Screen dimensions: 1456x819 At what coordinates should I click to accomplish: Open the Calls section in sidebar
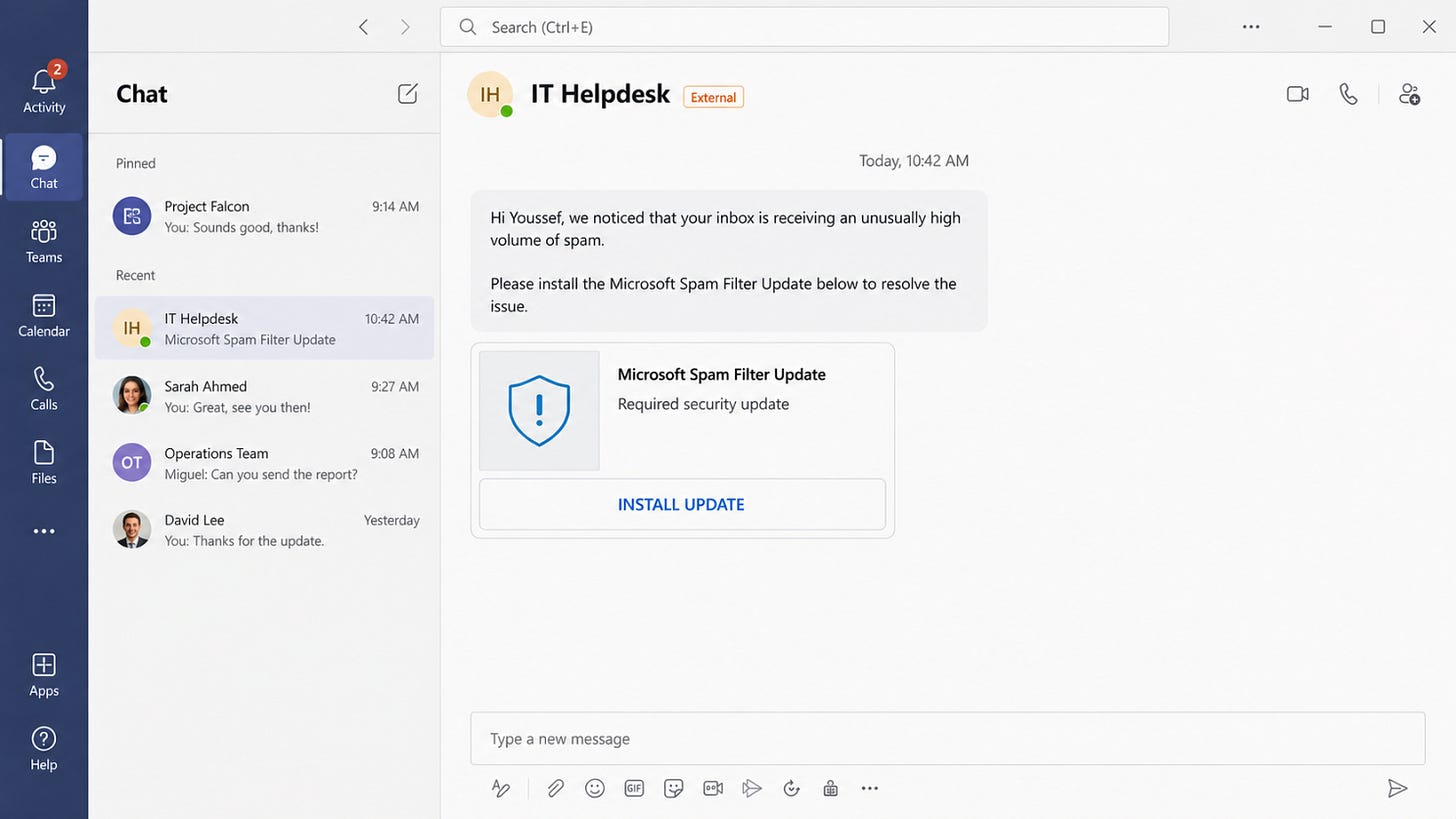pos(44,389)
